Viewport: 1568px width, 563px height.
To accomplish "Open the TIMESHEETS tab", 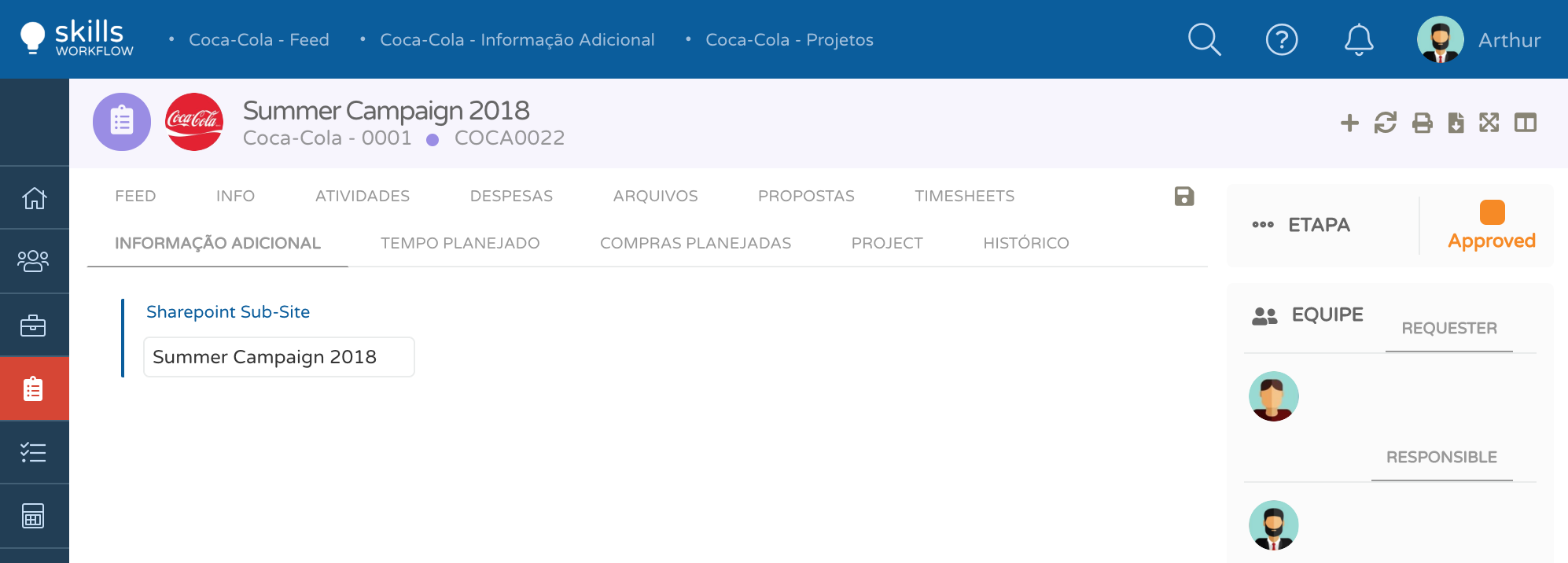I will 965,196.
